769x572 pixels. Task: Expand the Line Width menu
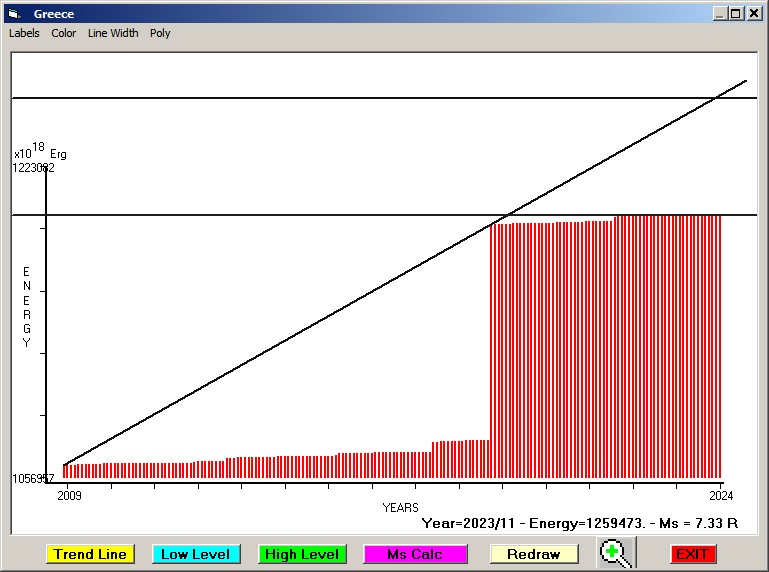[113, 33]
